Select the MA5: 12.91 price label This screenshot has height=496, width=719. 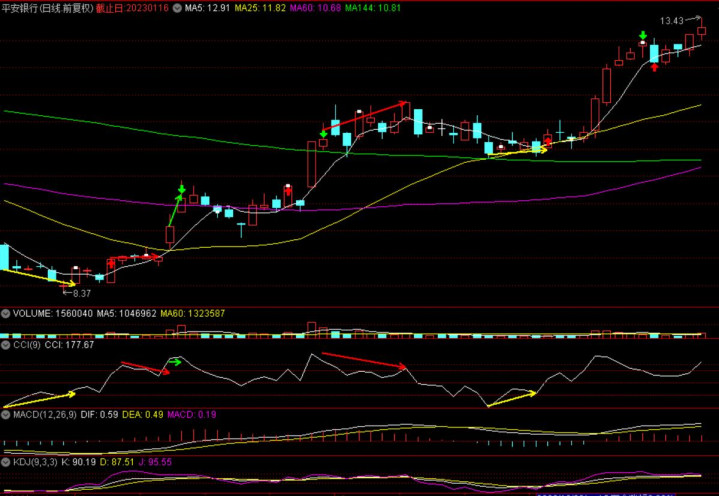pos(207,8)
